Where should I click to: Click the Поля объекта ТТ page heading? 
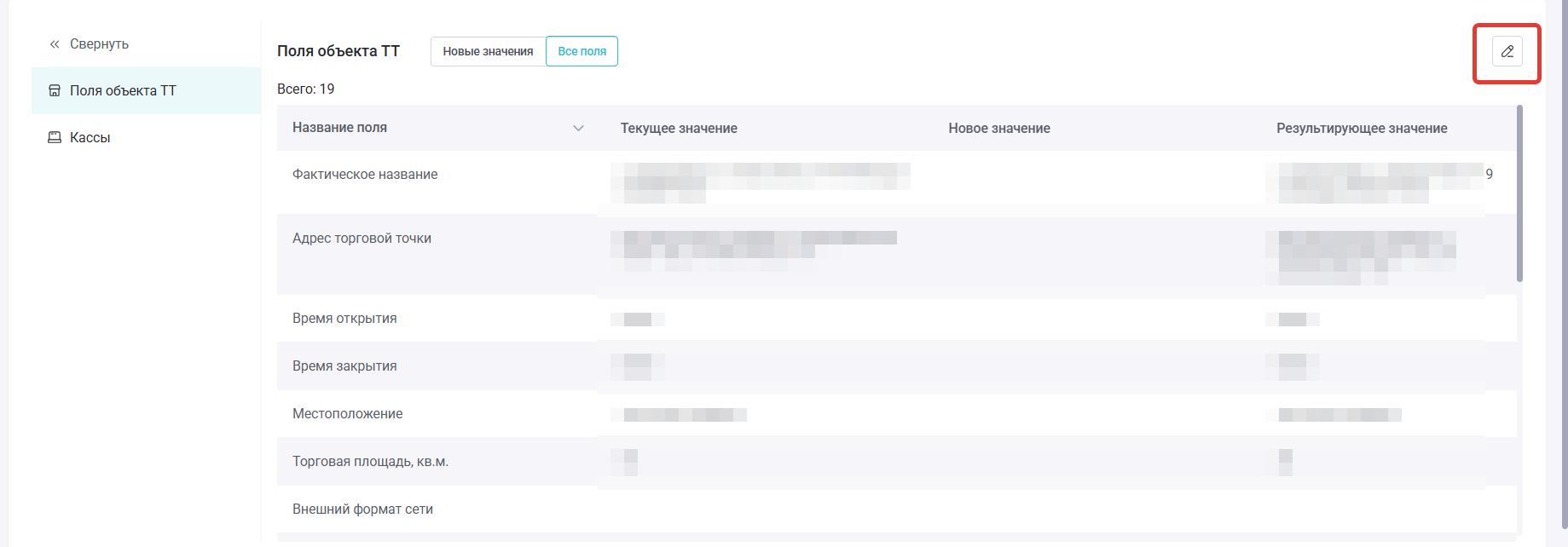click(338, 51)
